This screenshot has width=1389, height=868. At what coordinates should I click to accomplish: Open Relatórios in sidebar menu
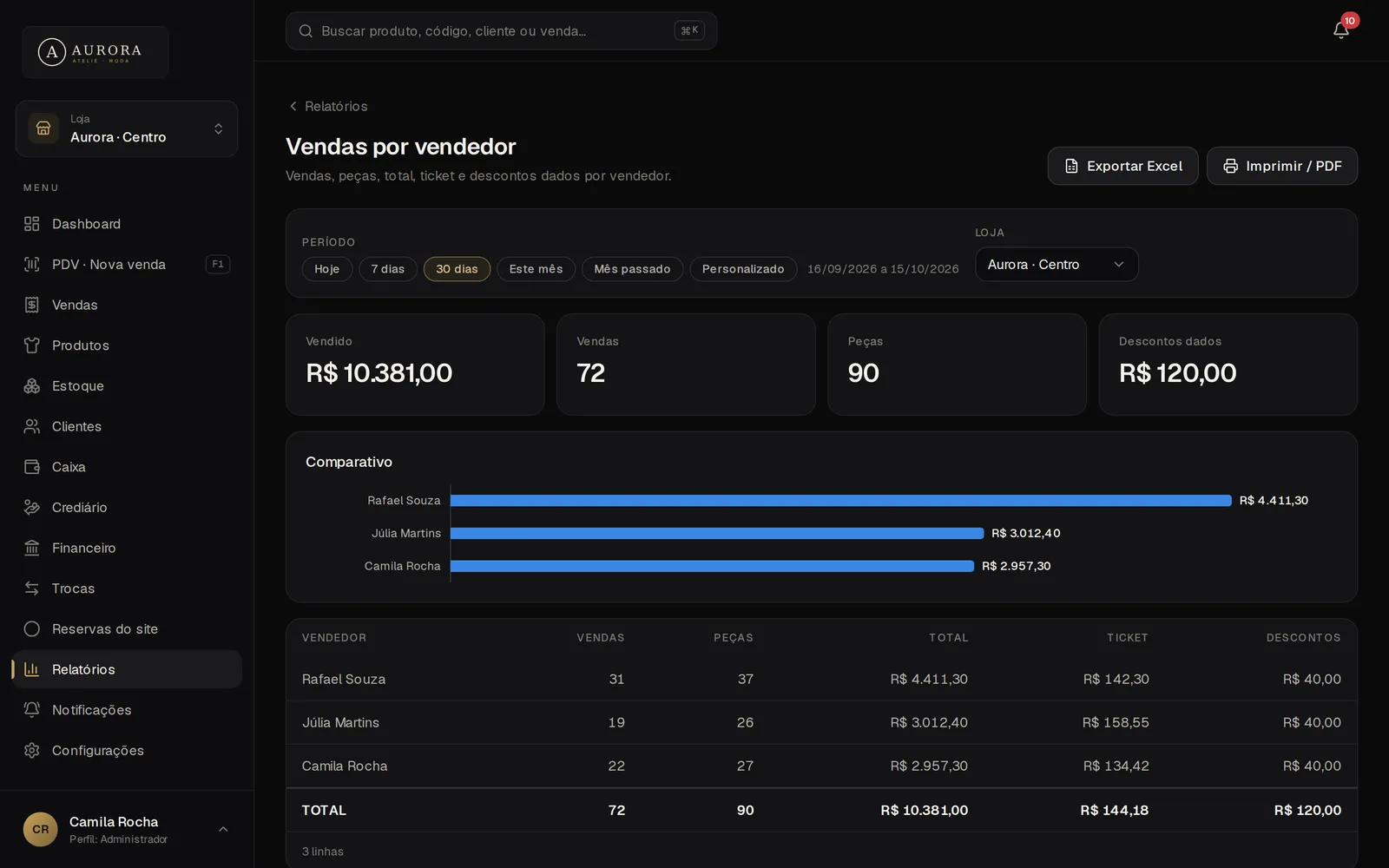tap(127, 669)
